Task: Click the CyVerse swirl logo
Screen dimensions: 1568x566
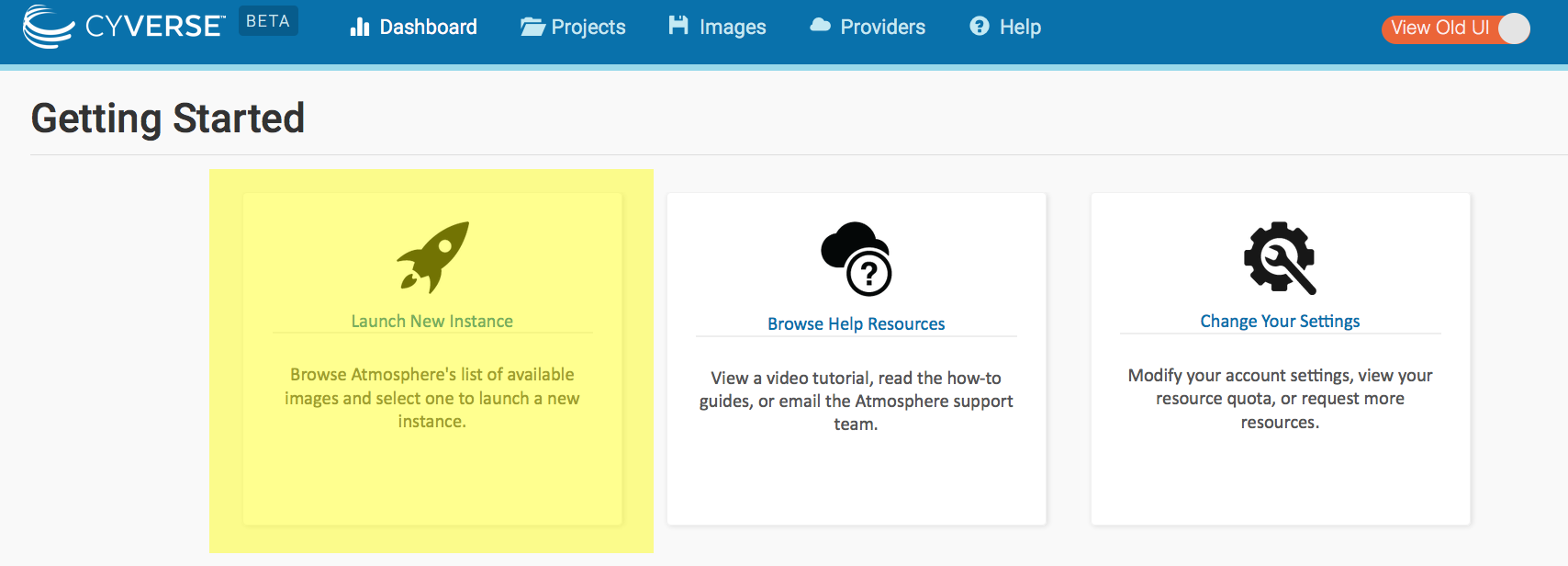Action: (48, 26)
